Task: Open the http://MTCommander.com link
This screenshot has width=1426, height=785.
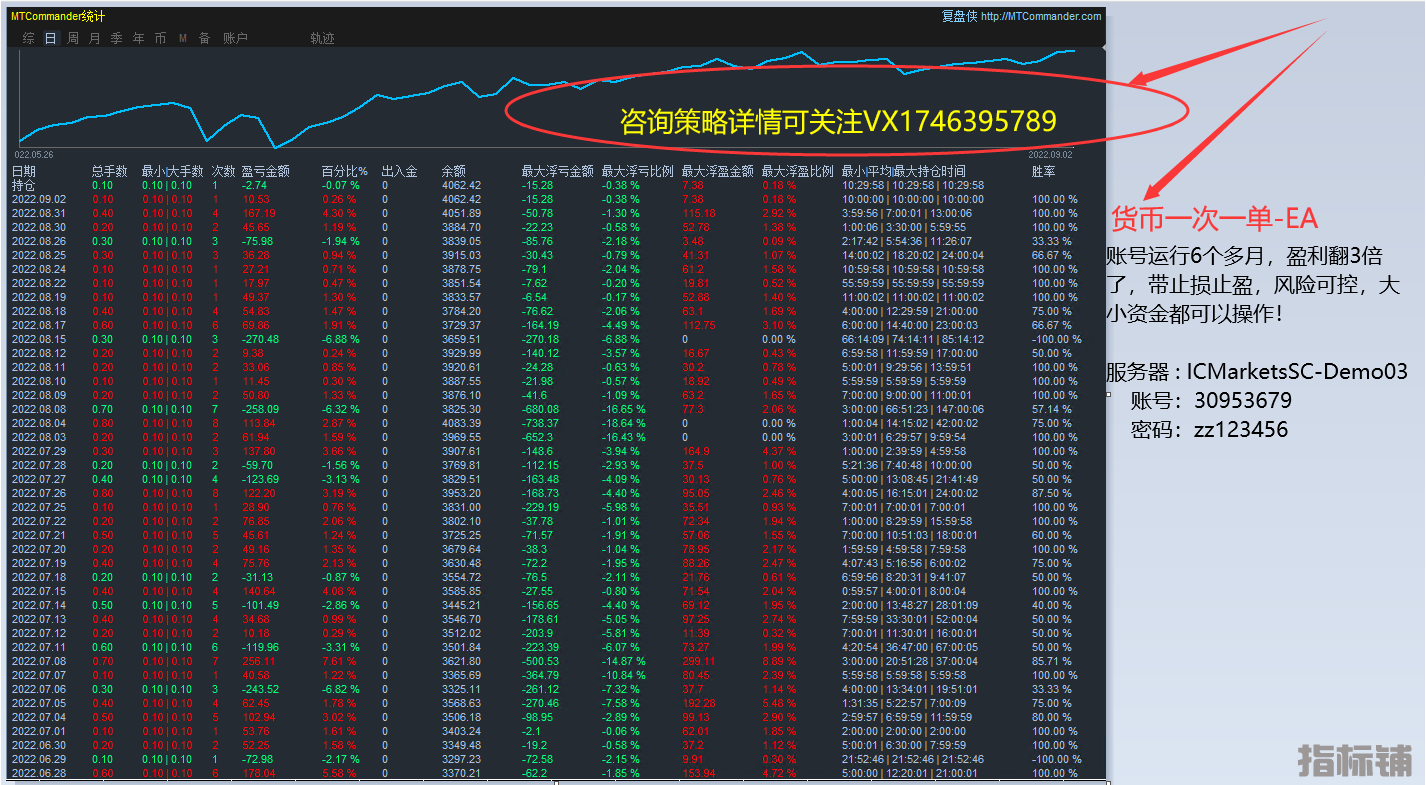Action: coord(1041,16)
